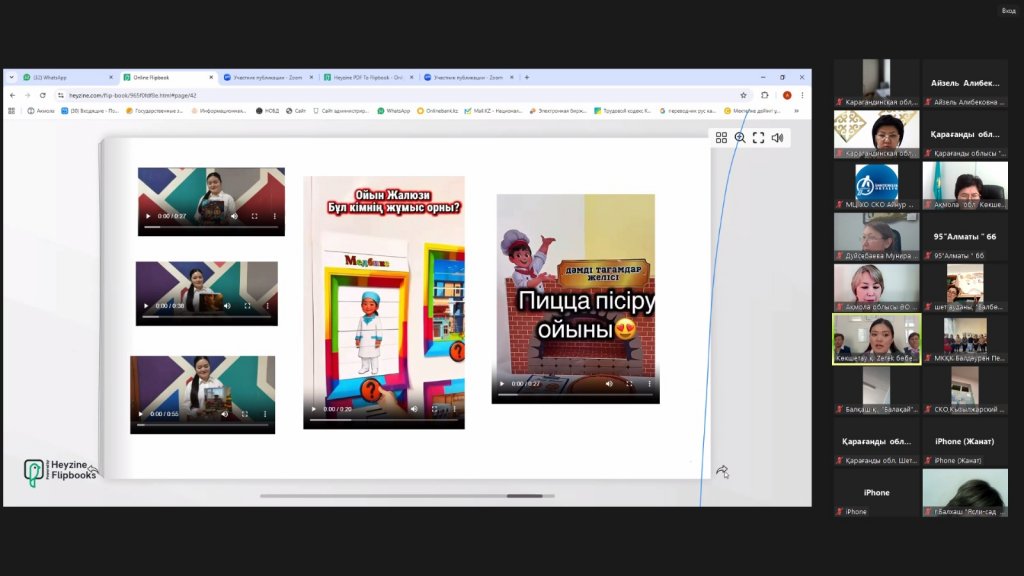Click the share arrow icon at the bottom right of the page

click(x=722, y=471)
